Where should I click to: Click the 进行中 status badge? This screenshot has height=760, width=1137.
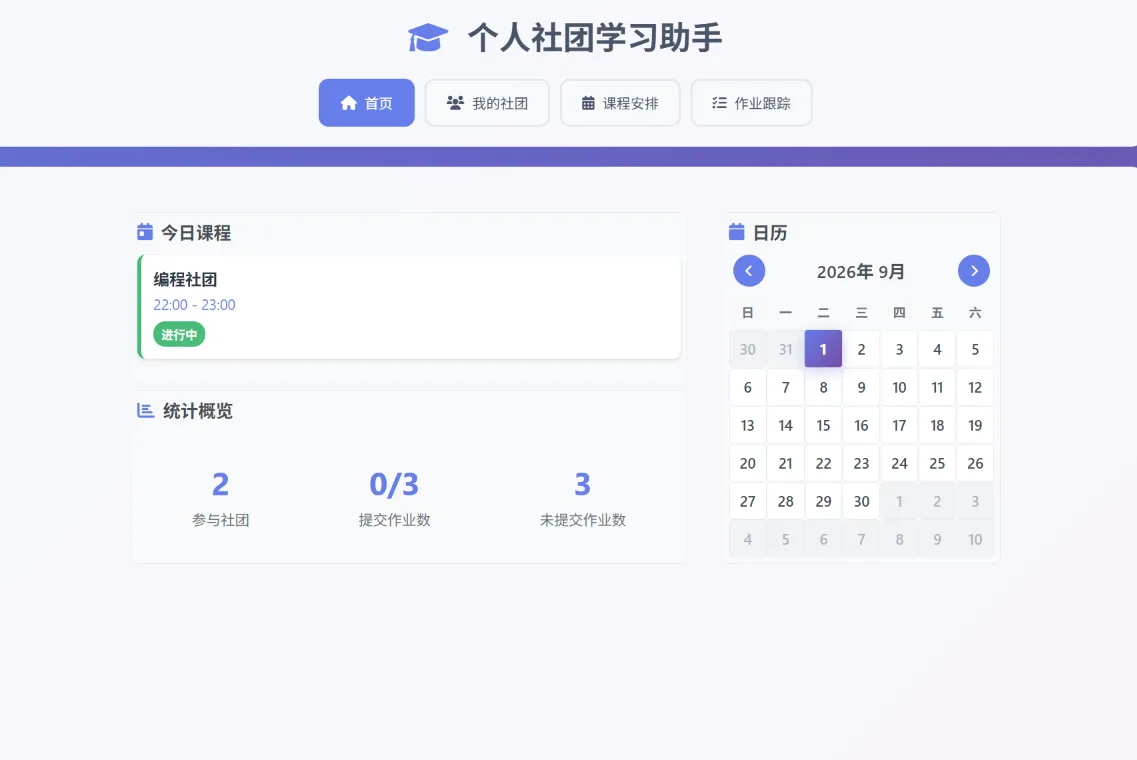click(x=179, y=334)
